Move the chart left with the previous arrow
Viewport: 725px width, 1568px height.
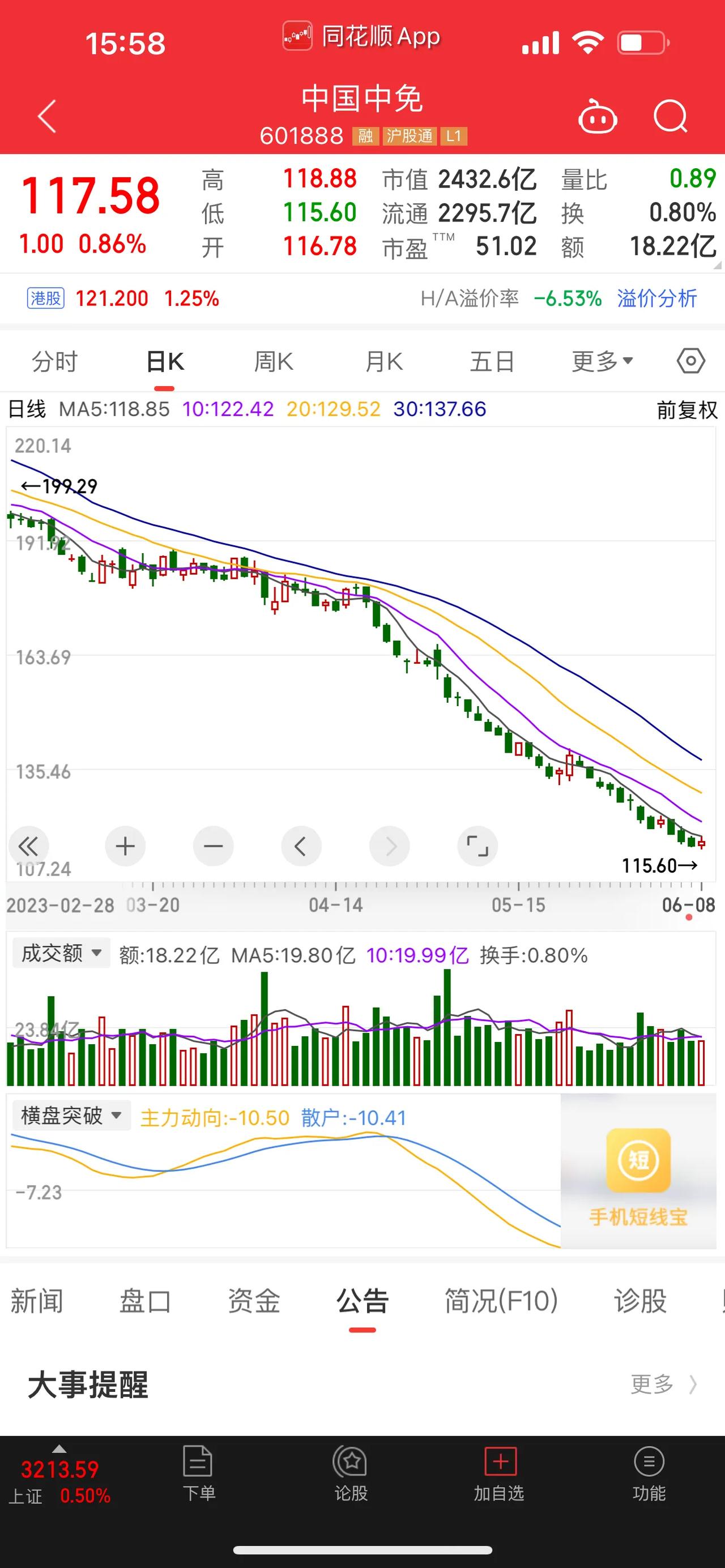(x=301, y=846)
